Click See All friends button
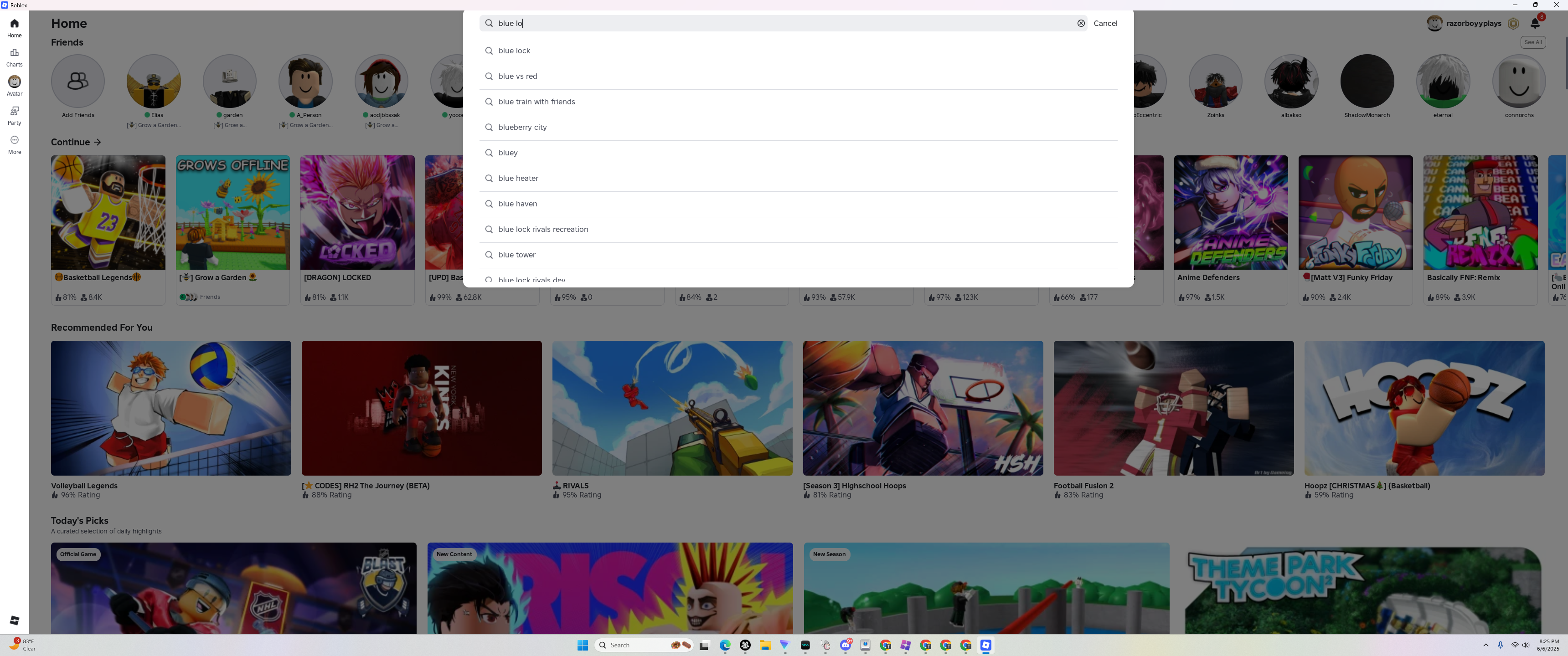This screenshot has width=1568, height=656. pyautogui.click(x=1533, y=42)
